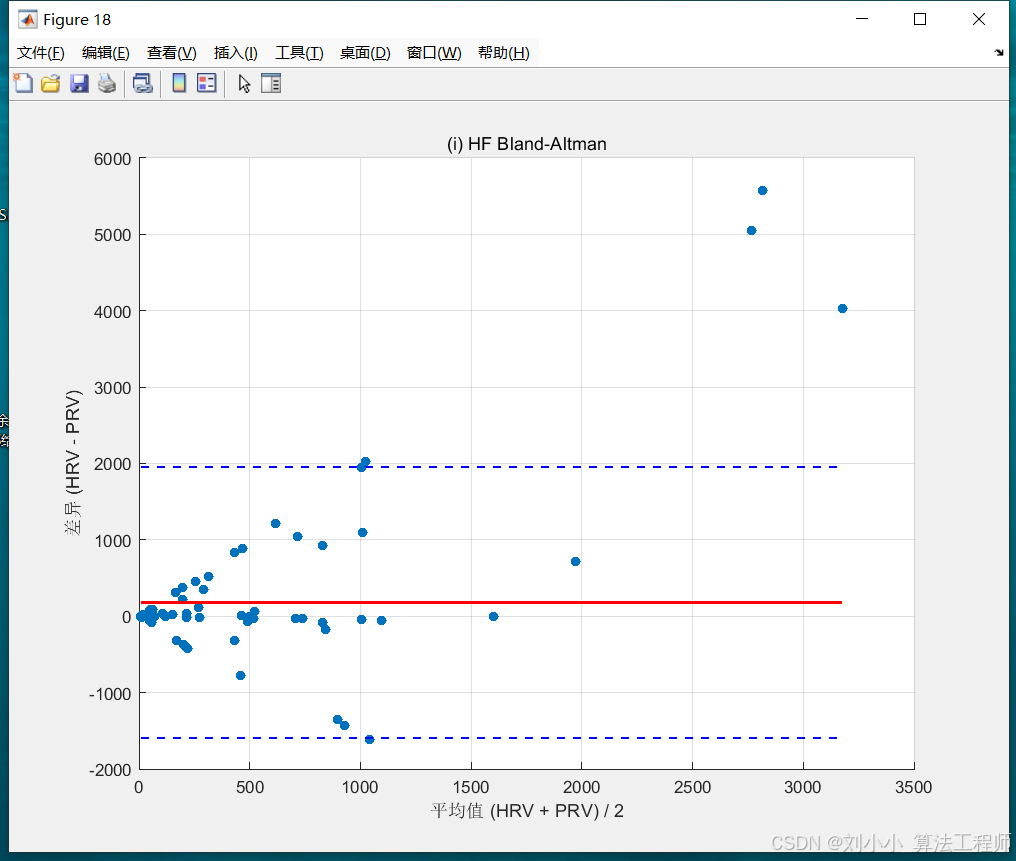Viewport: 1016px width, 861px height.
Task: Click the New Figure toolbar icon
Action: pyautogui.click(x=23, y=84)
